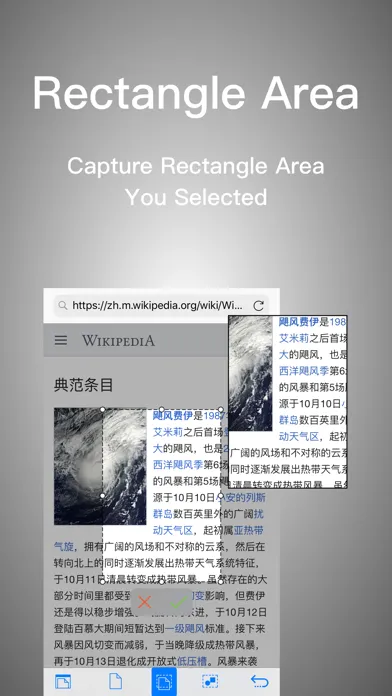Cancel the selection with the red X
This screenshot has height=696, width=392.
(x=145, y=602)
